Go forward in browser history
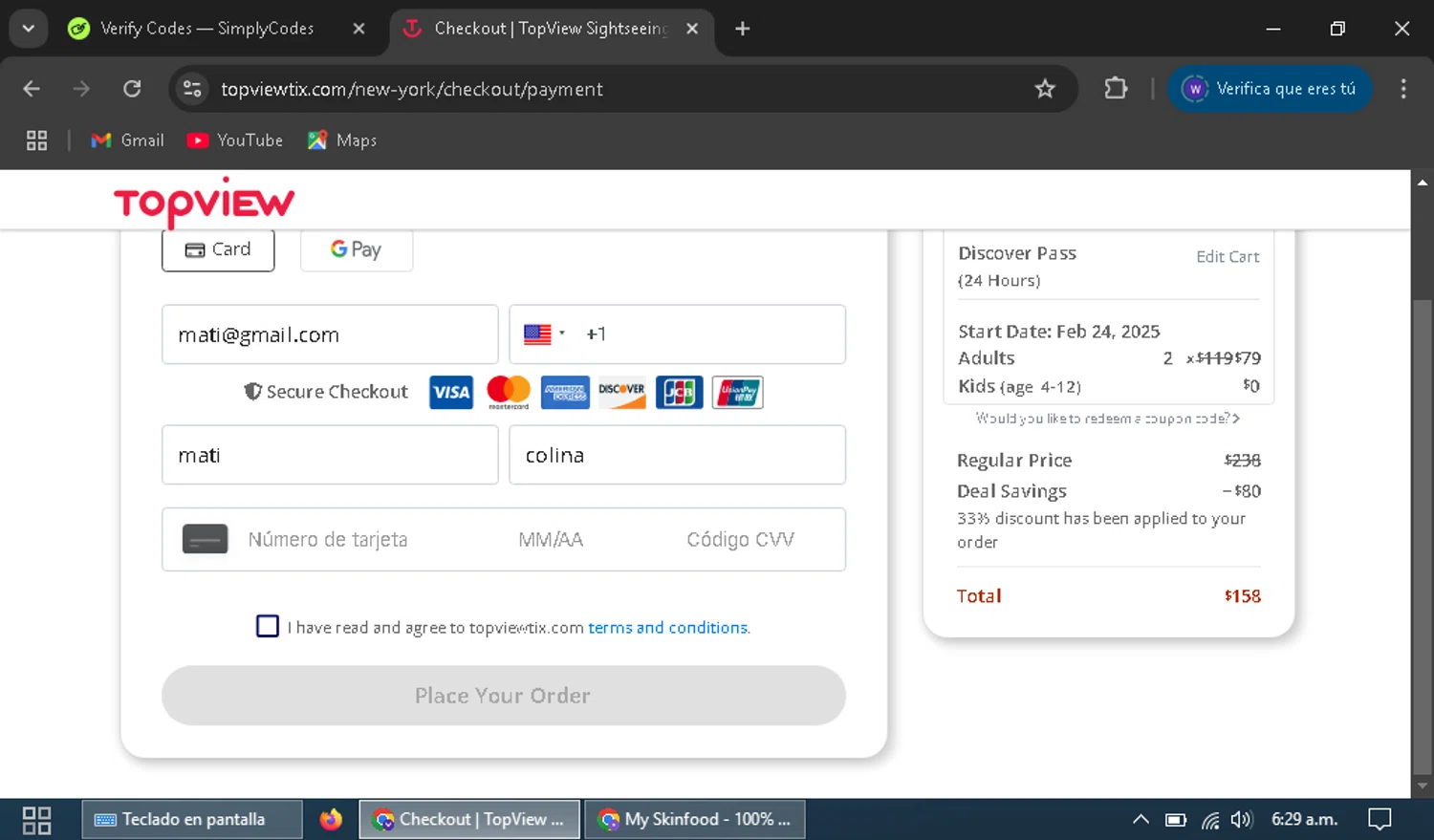1434x840 pixels. [81, 89]
